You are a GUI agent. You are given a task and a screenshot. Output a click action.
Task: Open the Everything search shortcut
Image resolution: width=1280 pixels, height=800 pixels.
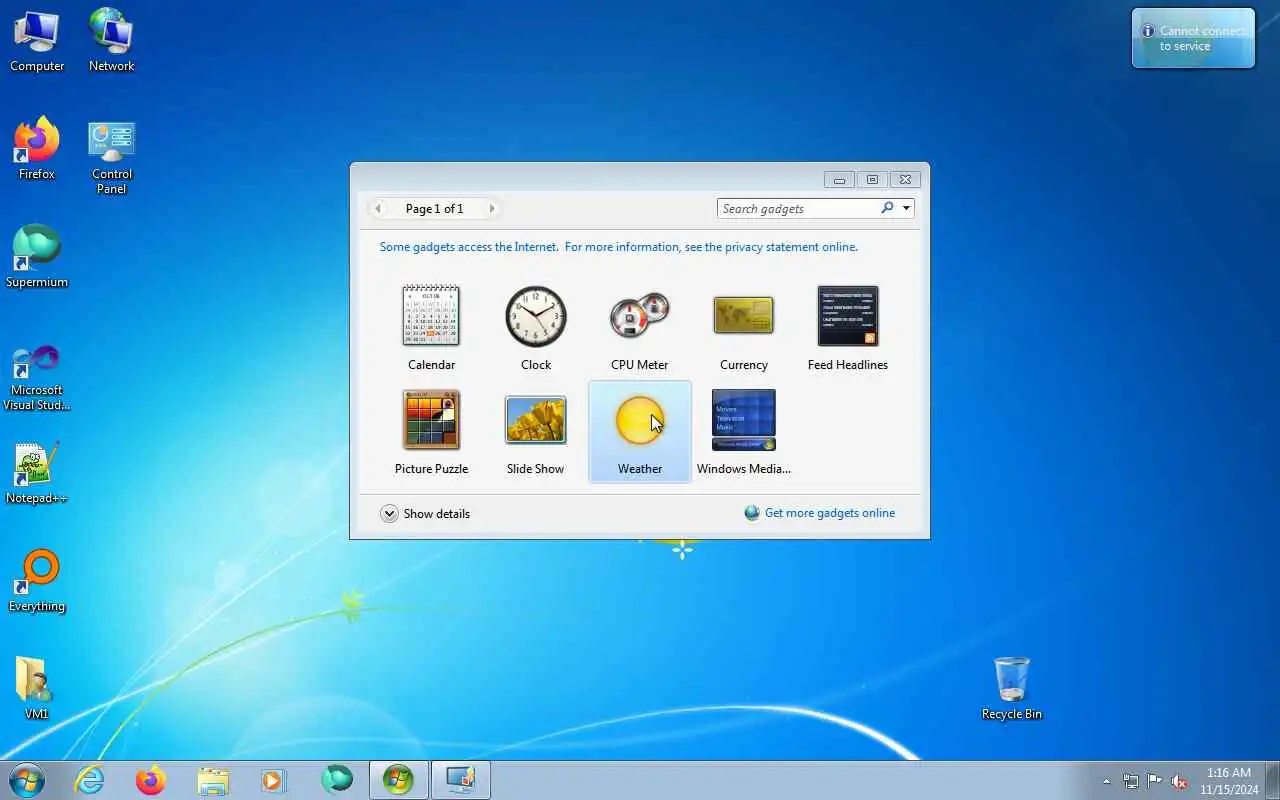[x=37, y=581]
